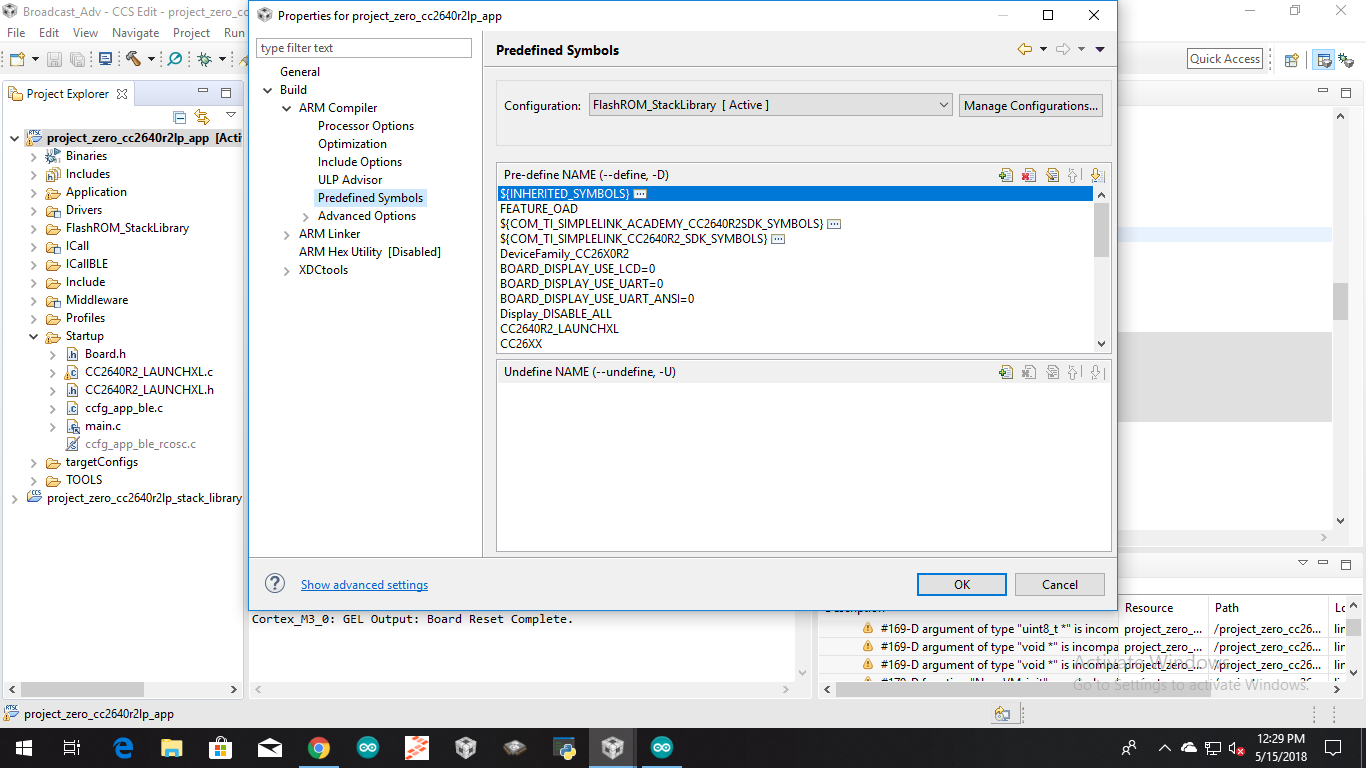The width and height of the screenshot is (1366, 768).
Task: Open Mail app from taskbar
Action: click(x=270, y=747)
